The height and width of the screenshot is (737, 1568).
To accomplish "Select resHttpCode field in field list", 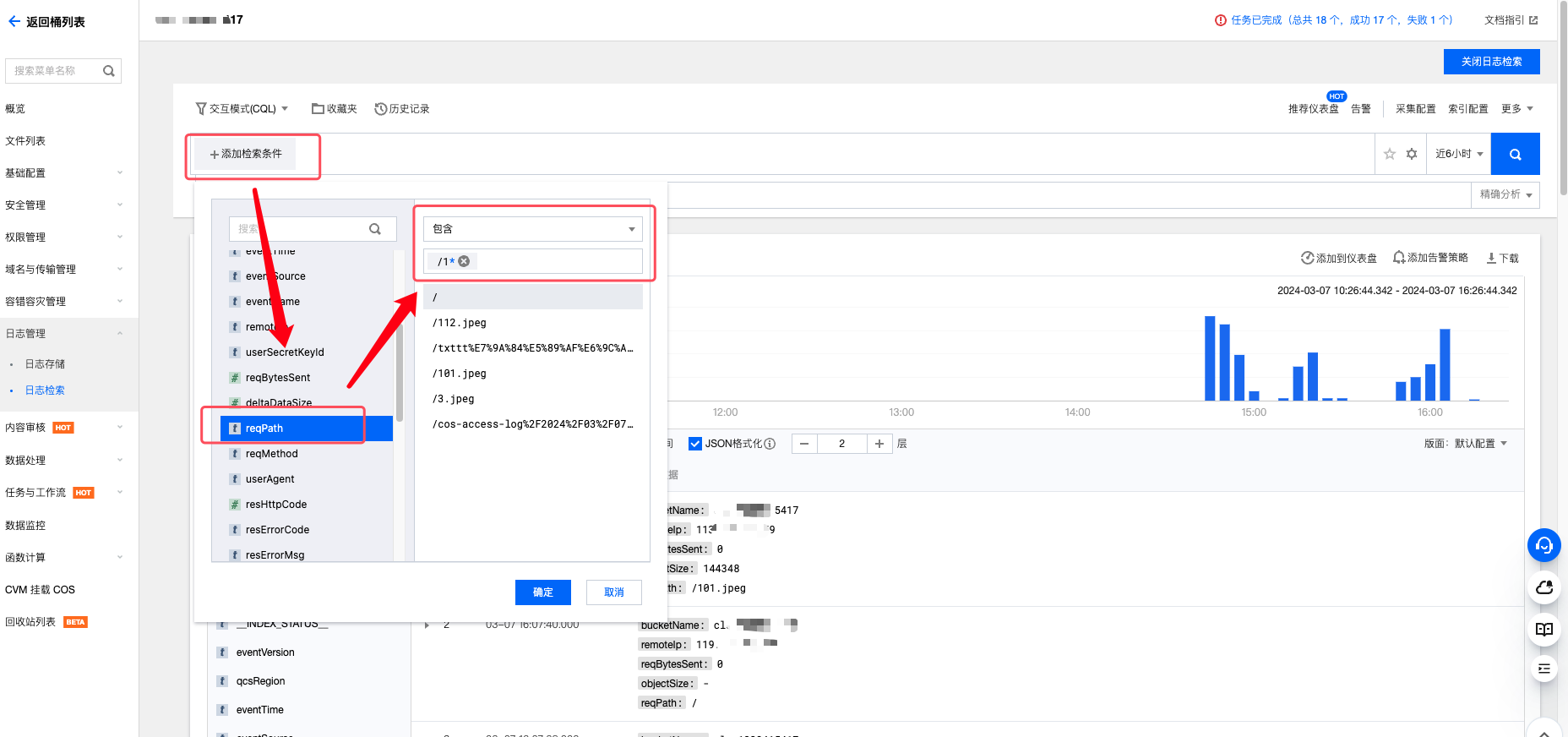I will pyautogui.click(x=307, y=505).
